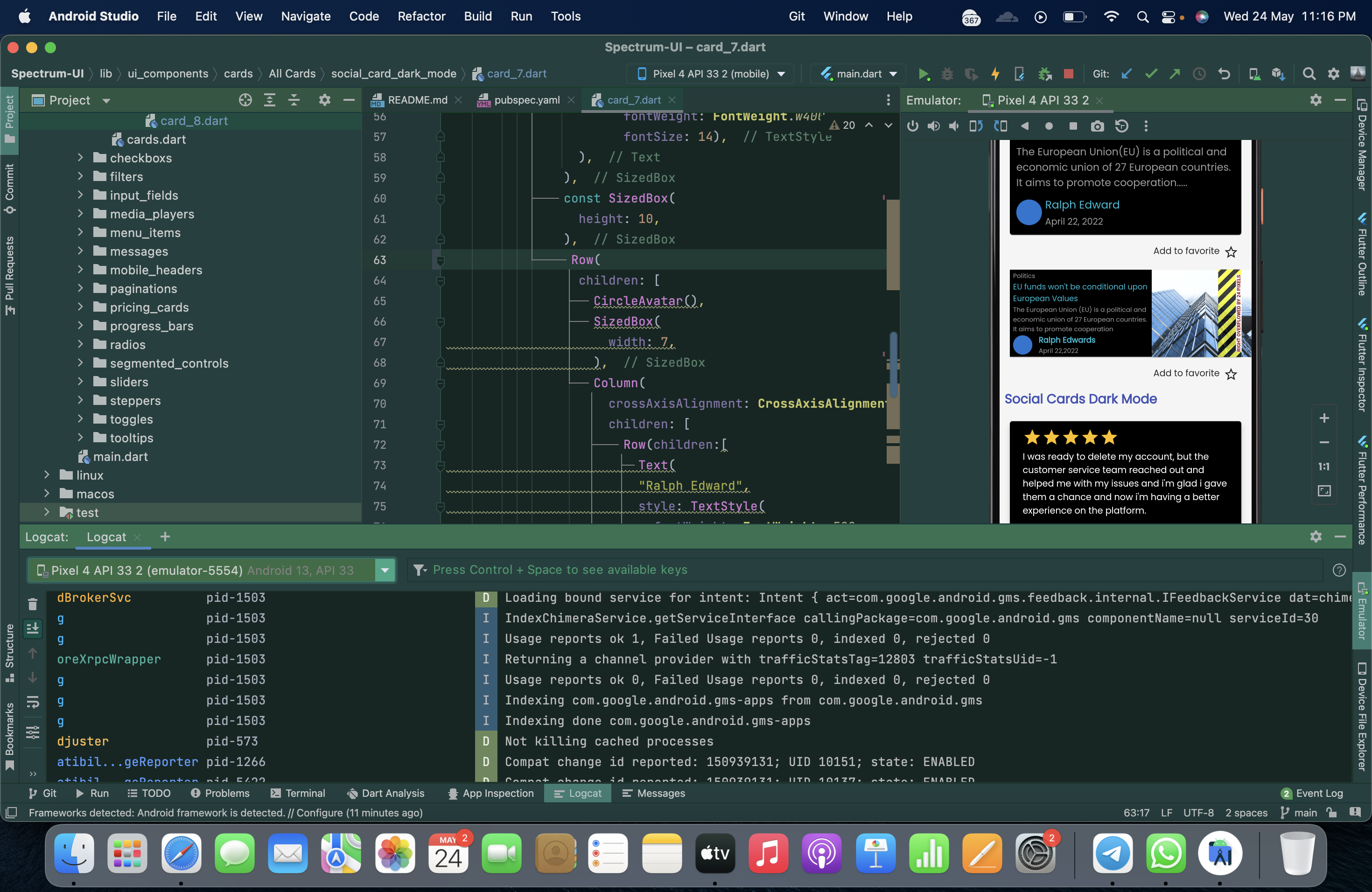Expand the pricing_cards folder
Viewport: 1372px width, 892px height.
[x=81, y=307]
